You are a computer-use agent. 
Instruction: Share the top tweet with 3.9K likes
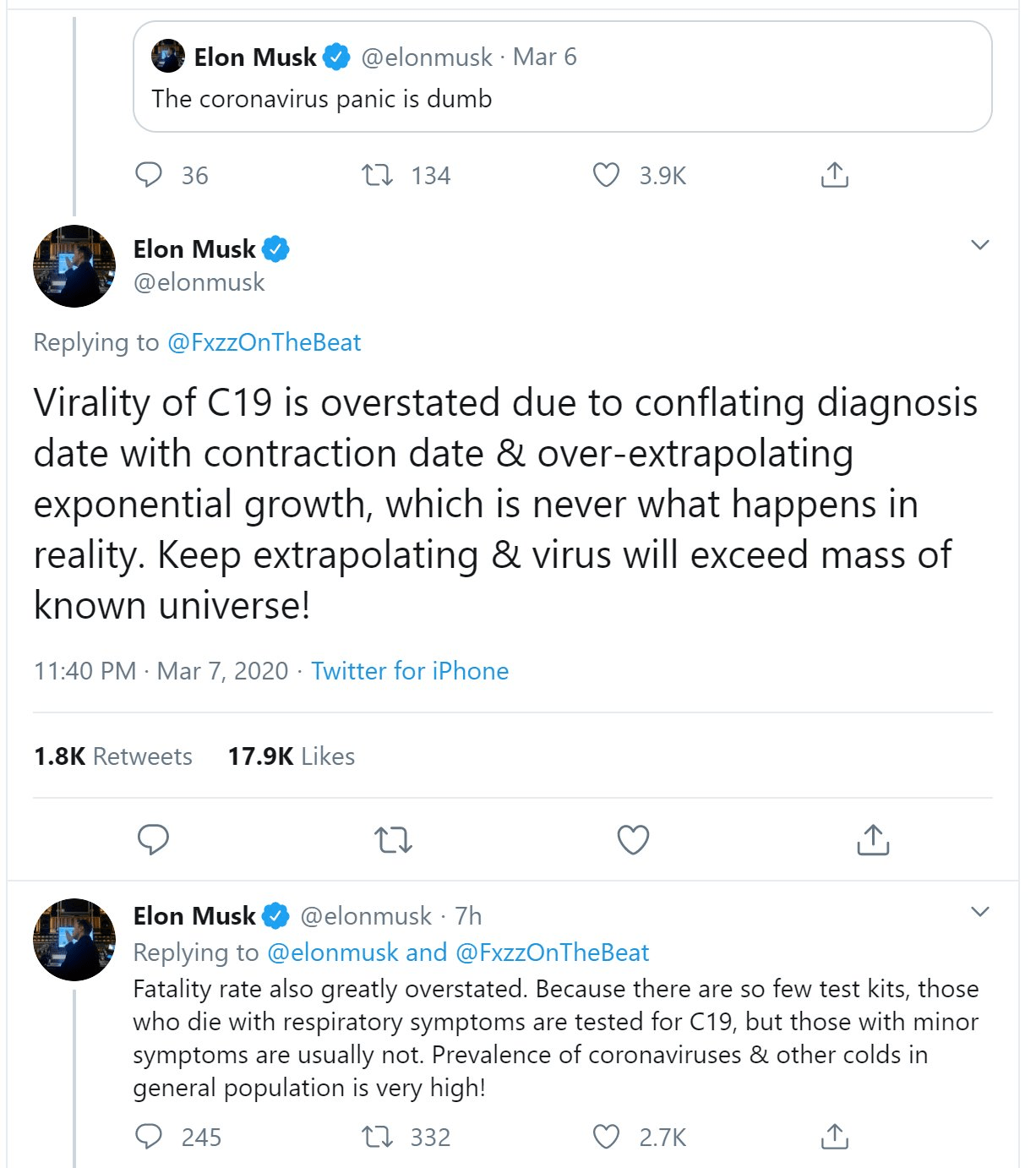coord(834,175)
